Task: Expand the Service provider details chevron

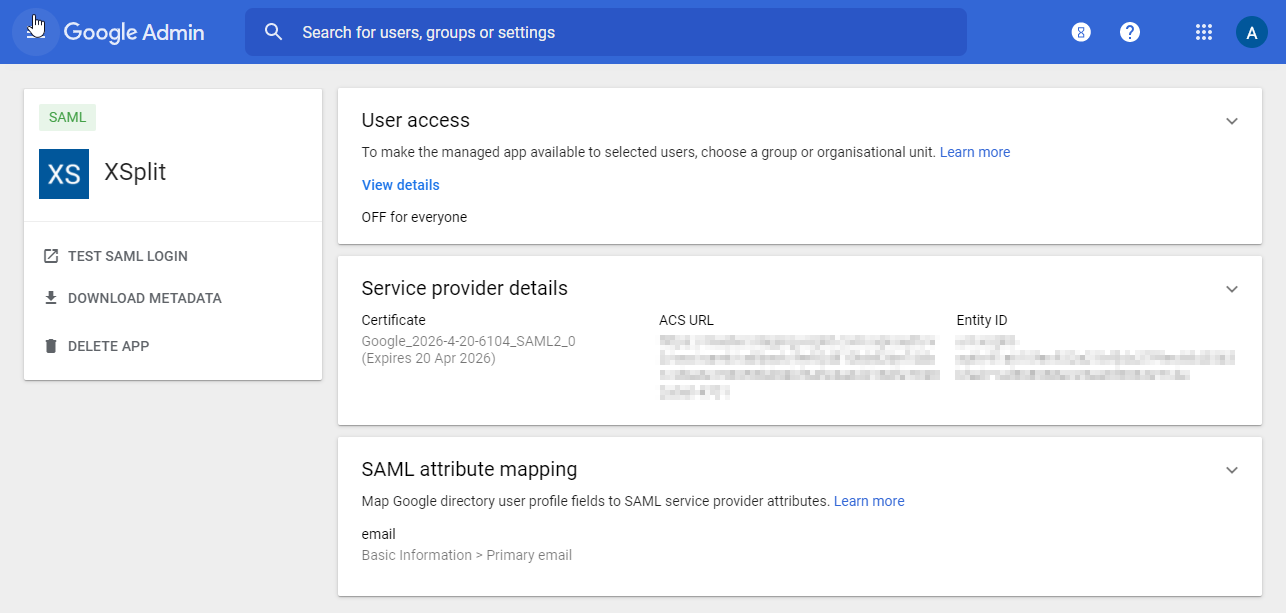Action: [1232, 289]
